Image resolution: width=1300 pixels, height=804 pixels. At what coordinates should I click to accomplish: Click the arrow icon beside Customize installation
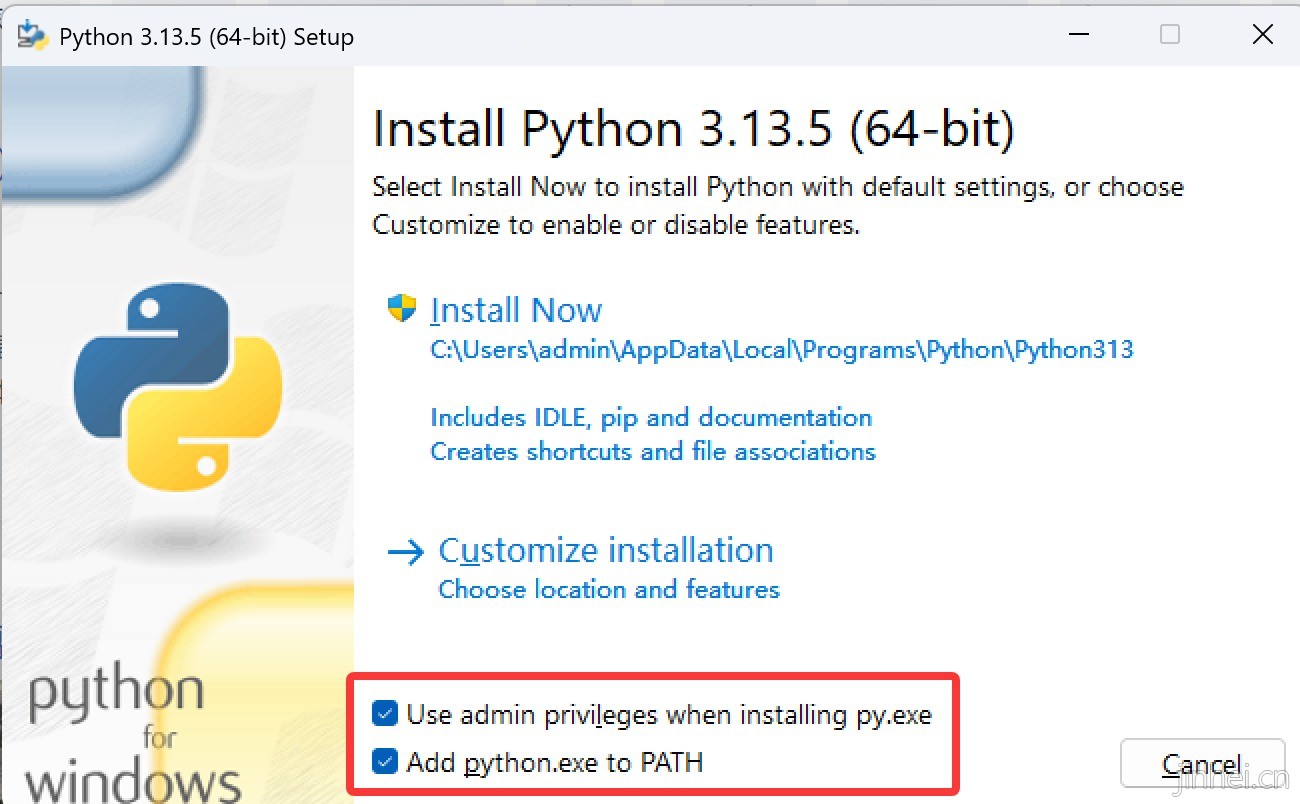coord(405,552)
